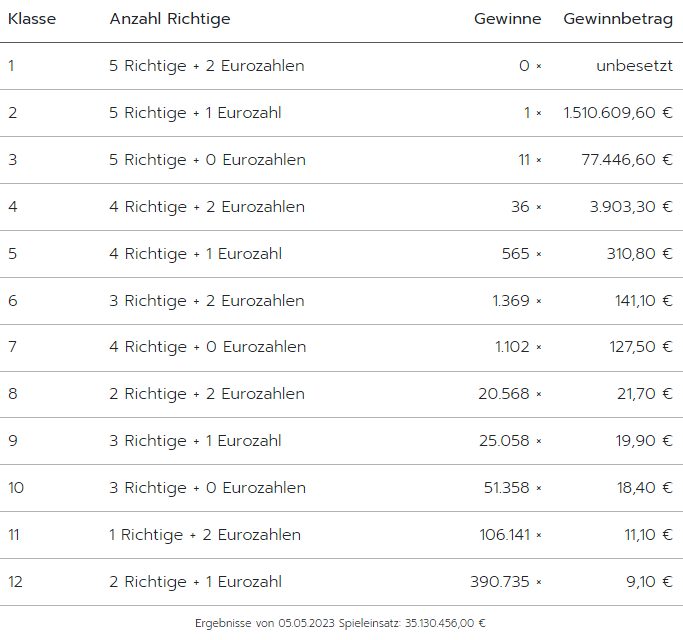Select the 5 Richtige + 2 Eurozahlen row
Image resolution: width=683 pixels, height=640 pixels.
[x=342, y=66]
